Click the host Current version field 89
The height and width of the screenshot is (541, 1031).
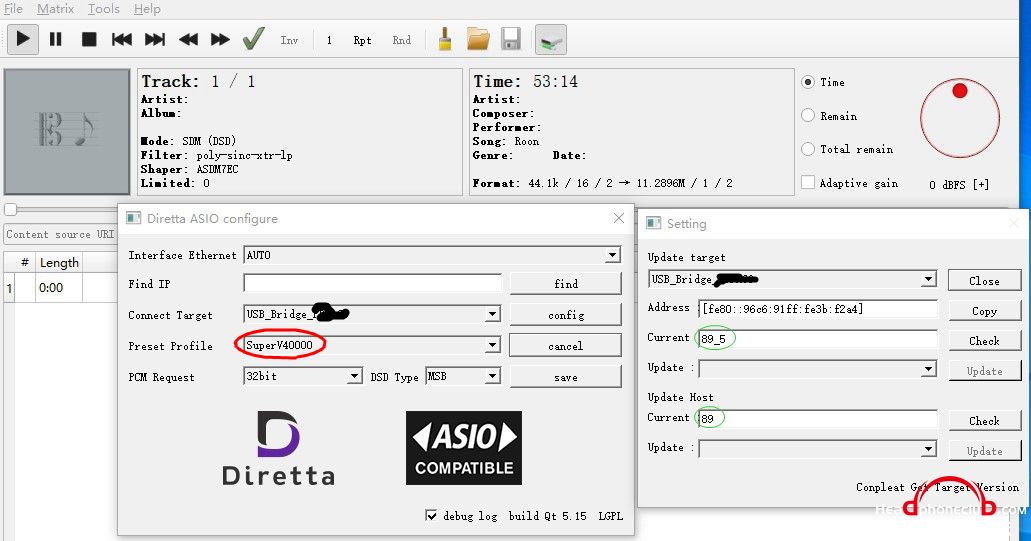pos(818,418)
